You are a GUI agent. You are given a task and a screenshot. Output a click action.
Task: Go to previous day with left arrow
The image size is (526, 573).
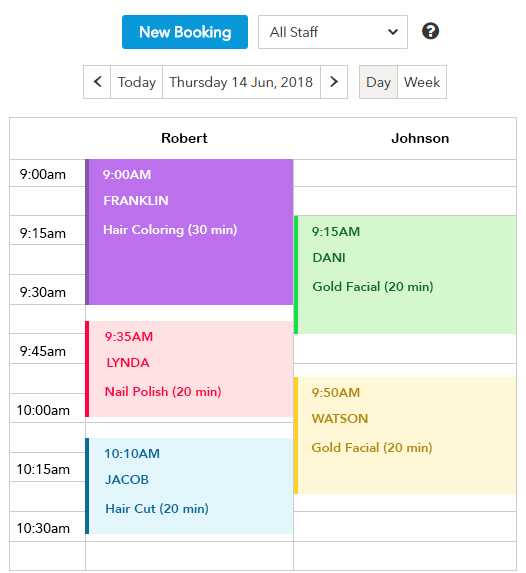[97, 82]
